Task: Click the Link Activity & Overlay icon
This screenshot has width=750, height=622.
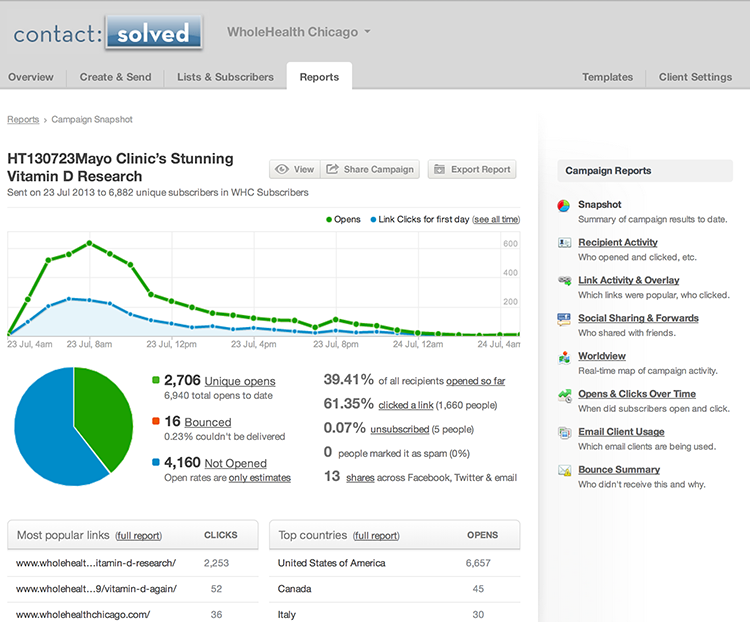Action: coord(565,281)
